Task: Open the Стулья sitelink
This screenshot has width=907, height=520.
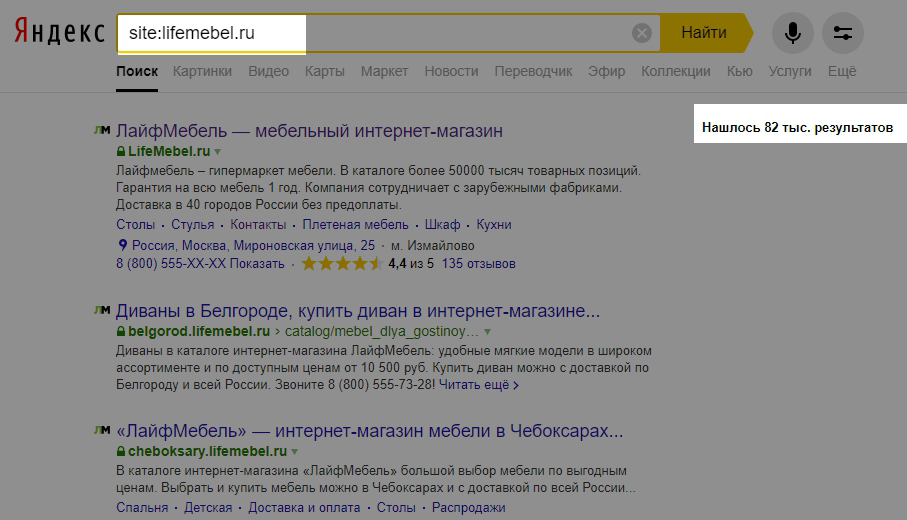Action: (x=193, y=224)
